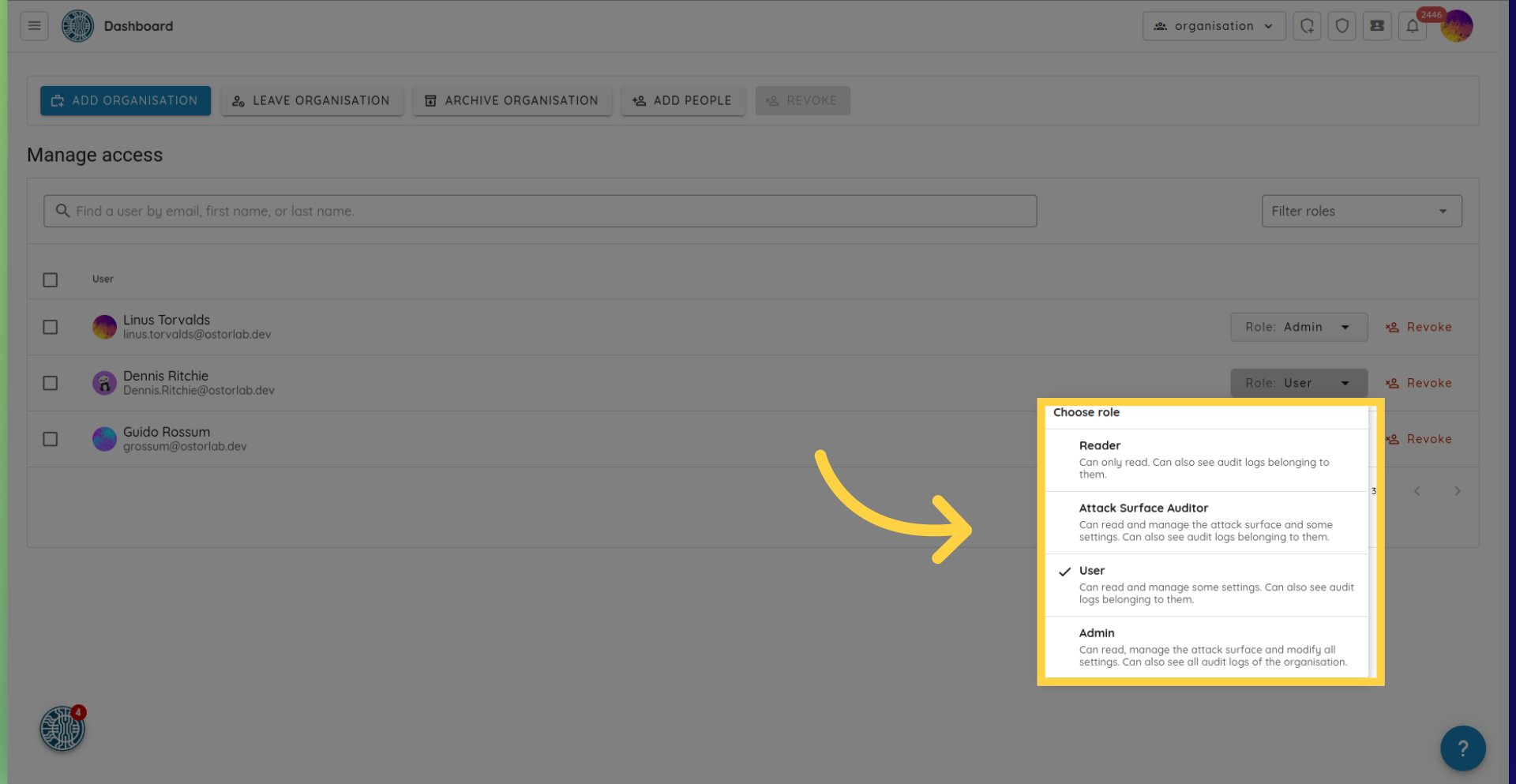This screenshot has height=784, width=1516.
Task: Click the email grossum@ostorlab.dev
Action: coord(185,446)
